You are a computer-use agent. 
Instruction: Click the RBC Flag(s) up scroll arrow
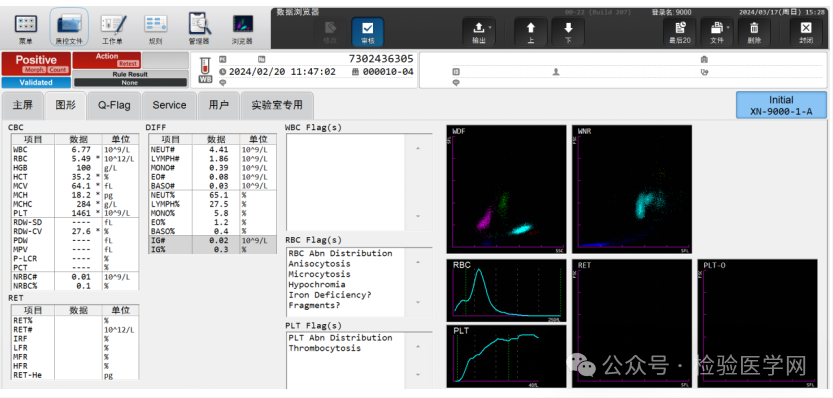coord(418,262)
